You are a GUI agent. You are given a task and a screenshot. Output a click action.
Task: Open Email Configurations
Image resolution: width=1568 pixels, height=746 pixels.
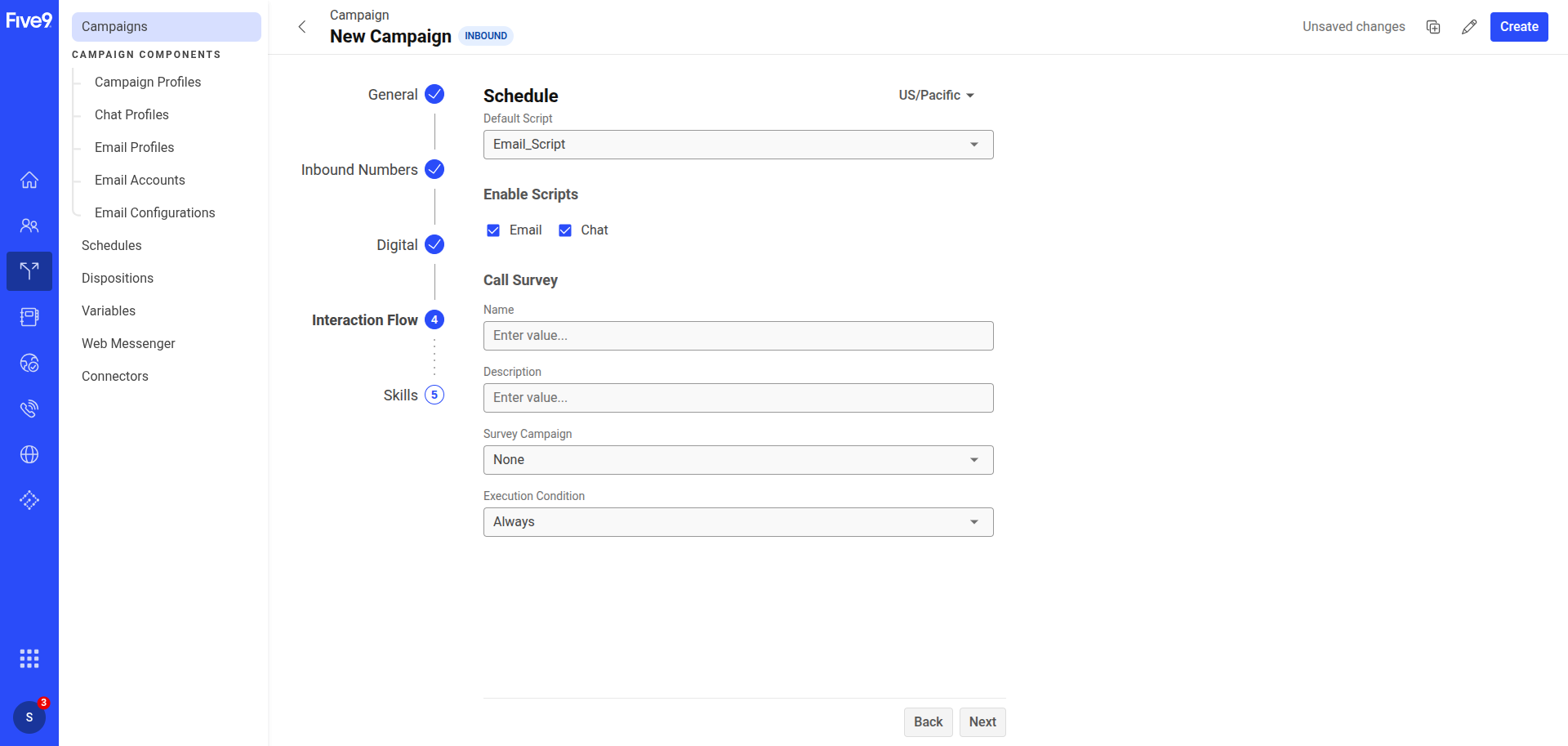pos(155,212)
